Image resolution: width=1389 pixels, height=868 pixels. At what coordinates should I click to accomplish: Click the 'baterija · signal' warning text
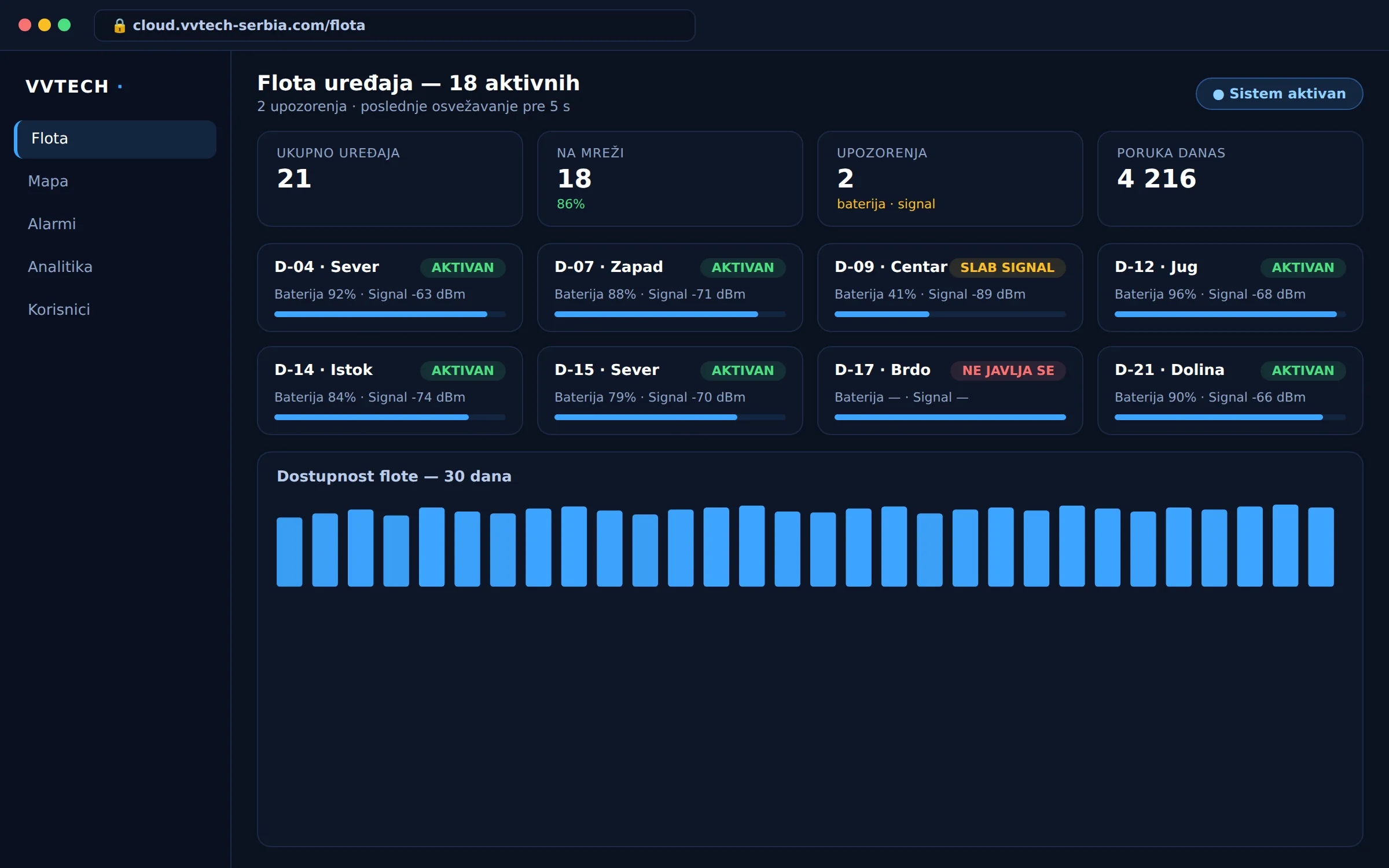[x=886, y=204]
